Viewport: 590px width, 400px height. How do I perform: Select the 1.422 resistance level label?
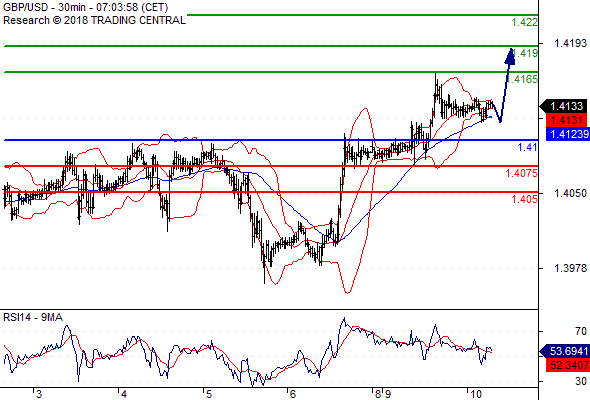525,22
